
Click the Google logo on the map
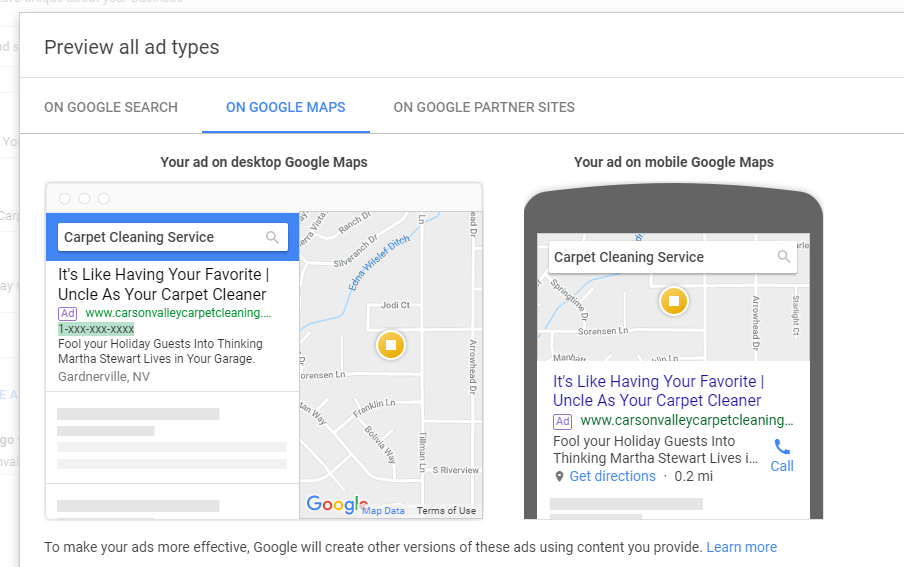click(332, 505)
